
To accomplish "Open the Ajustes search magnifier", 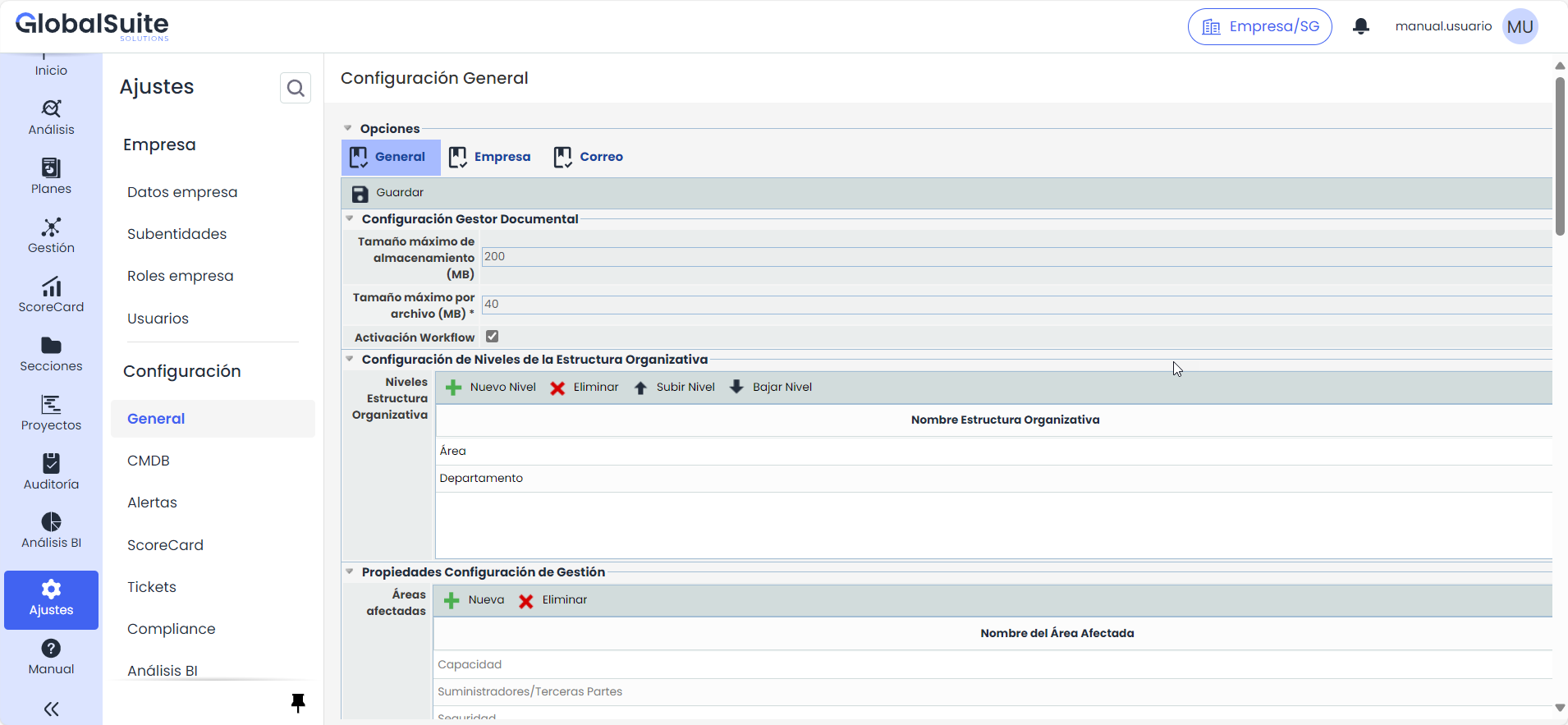I will point(296,88).
